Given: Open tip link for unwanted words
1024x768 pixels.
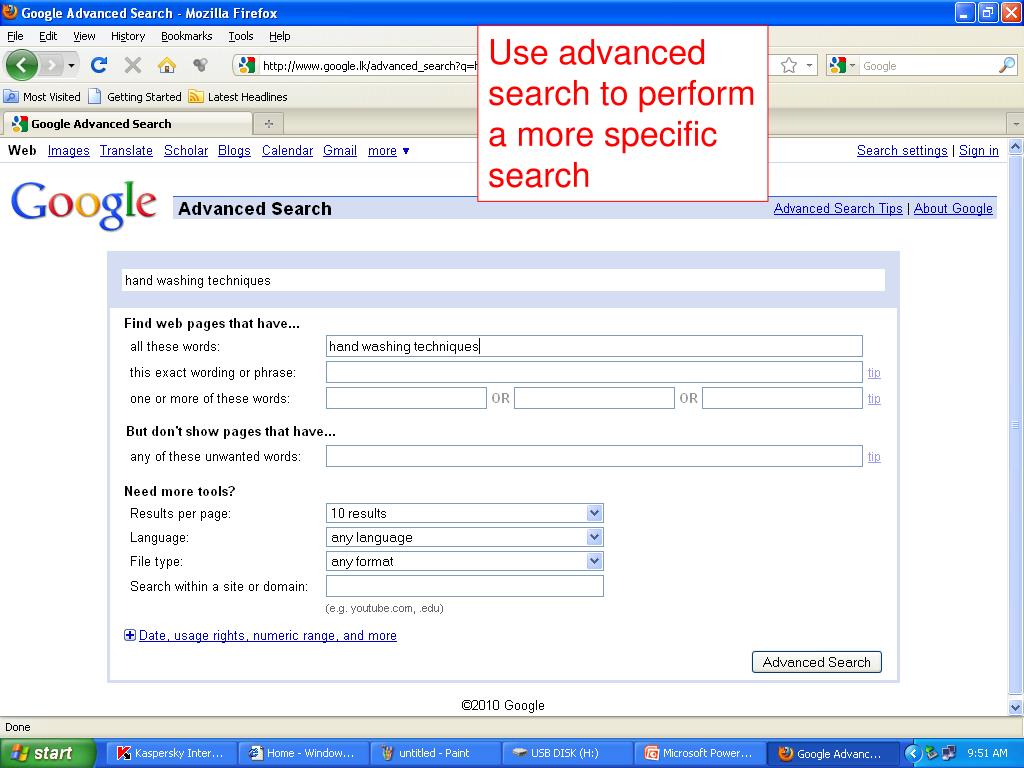Looking at the screenshot, I should click(874, 456).
